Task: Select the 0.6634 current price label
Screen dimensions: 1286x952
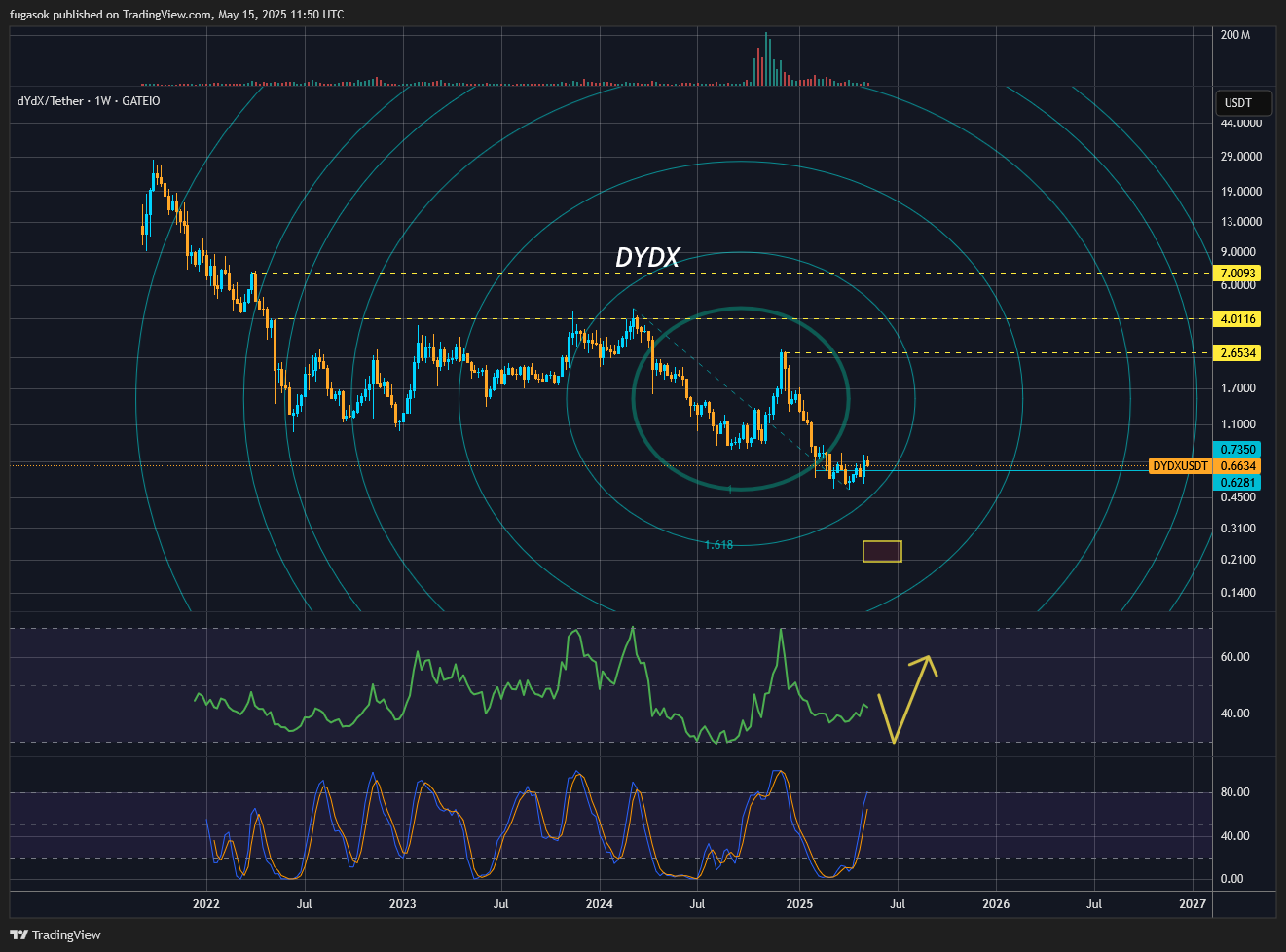Action: (1238, 466)
